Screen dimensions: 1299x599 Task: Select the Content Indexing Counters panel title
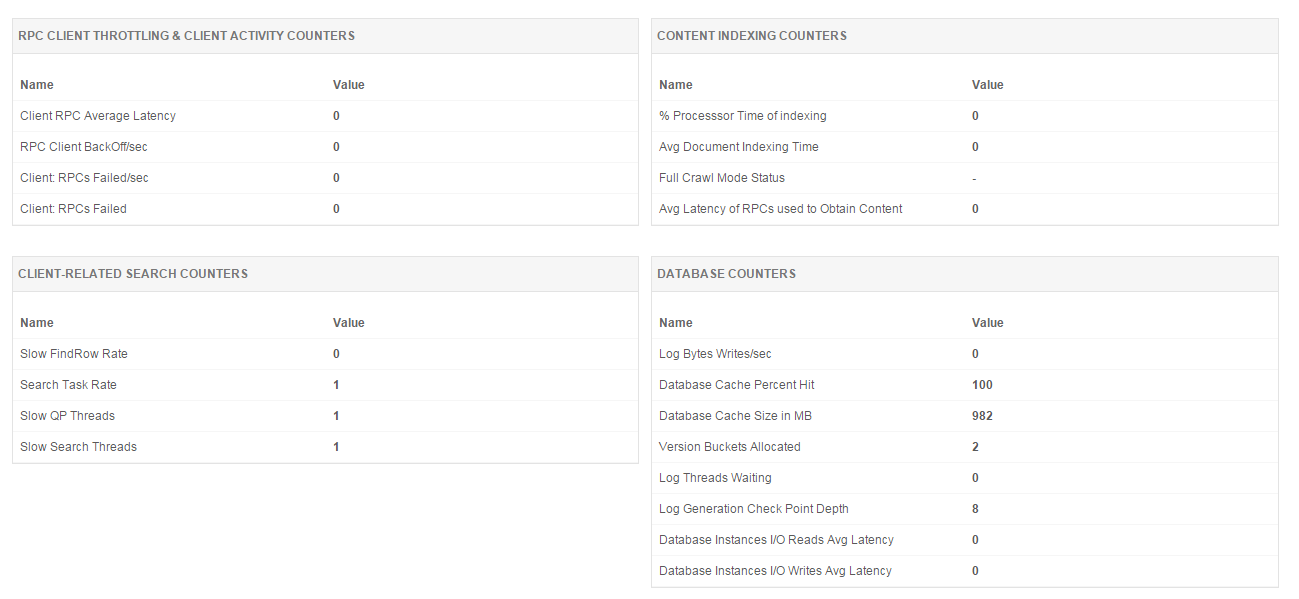click(x=751, y=36)
